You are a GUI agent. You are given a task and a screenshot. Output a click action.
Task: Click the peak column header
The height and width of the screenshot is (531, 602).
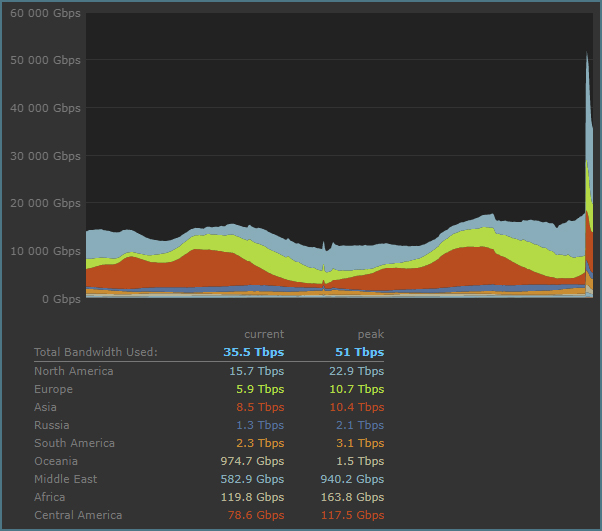(371, 334)
